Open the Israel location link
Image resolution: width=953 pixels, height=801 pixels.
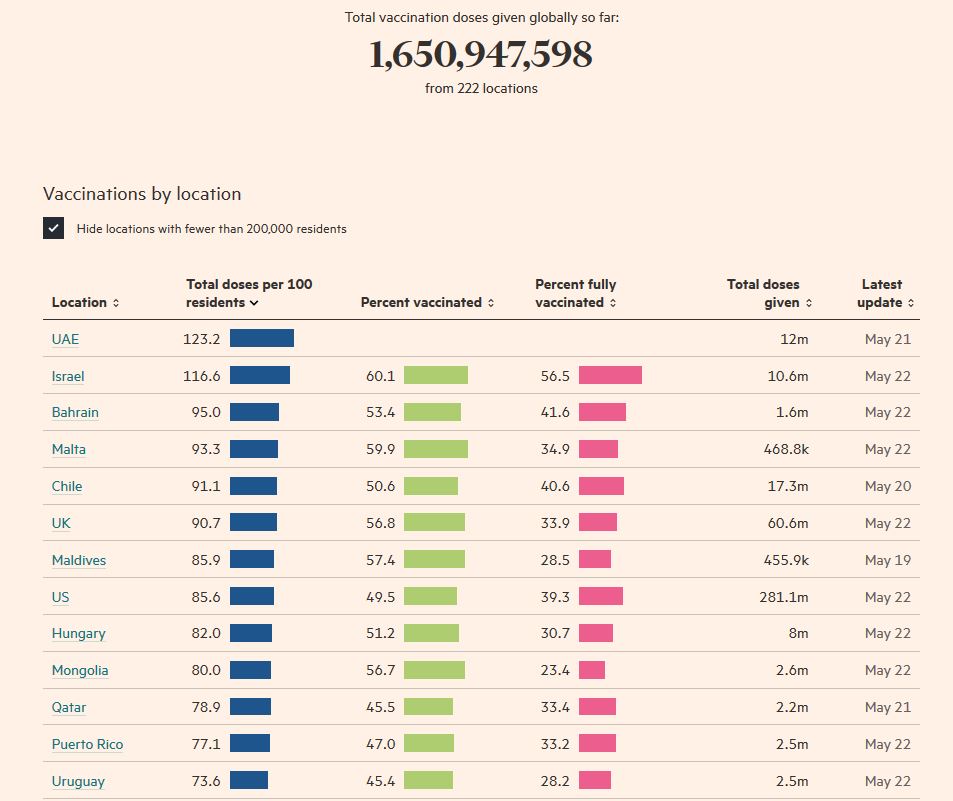68,377
